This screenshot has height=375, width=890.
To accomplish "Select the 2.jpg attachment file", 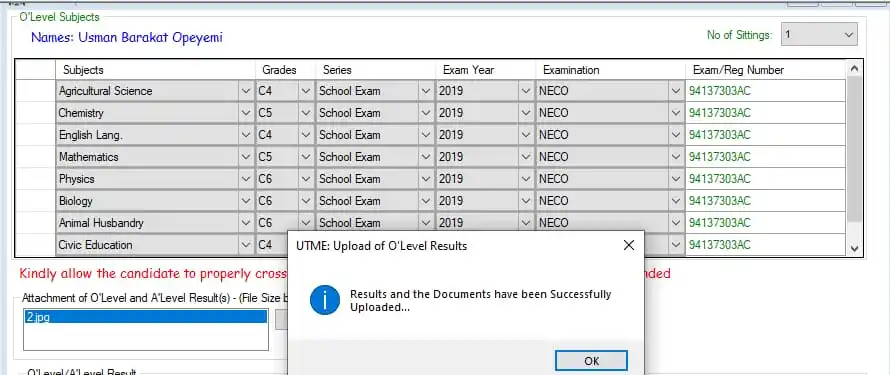I will point(145,317).
